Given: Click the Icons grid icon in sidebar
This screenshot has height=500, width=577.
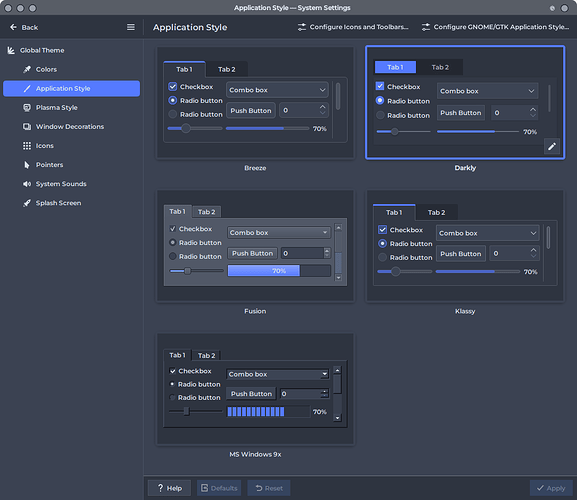Looking at the screenshot, I should (27, 146).
